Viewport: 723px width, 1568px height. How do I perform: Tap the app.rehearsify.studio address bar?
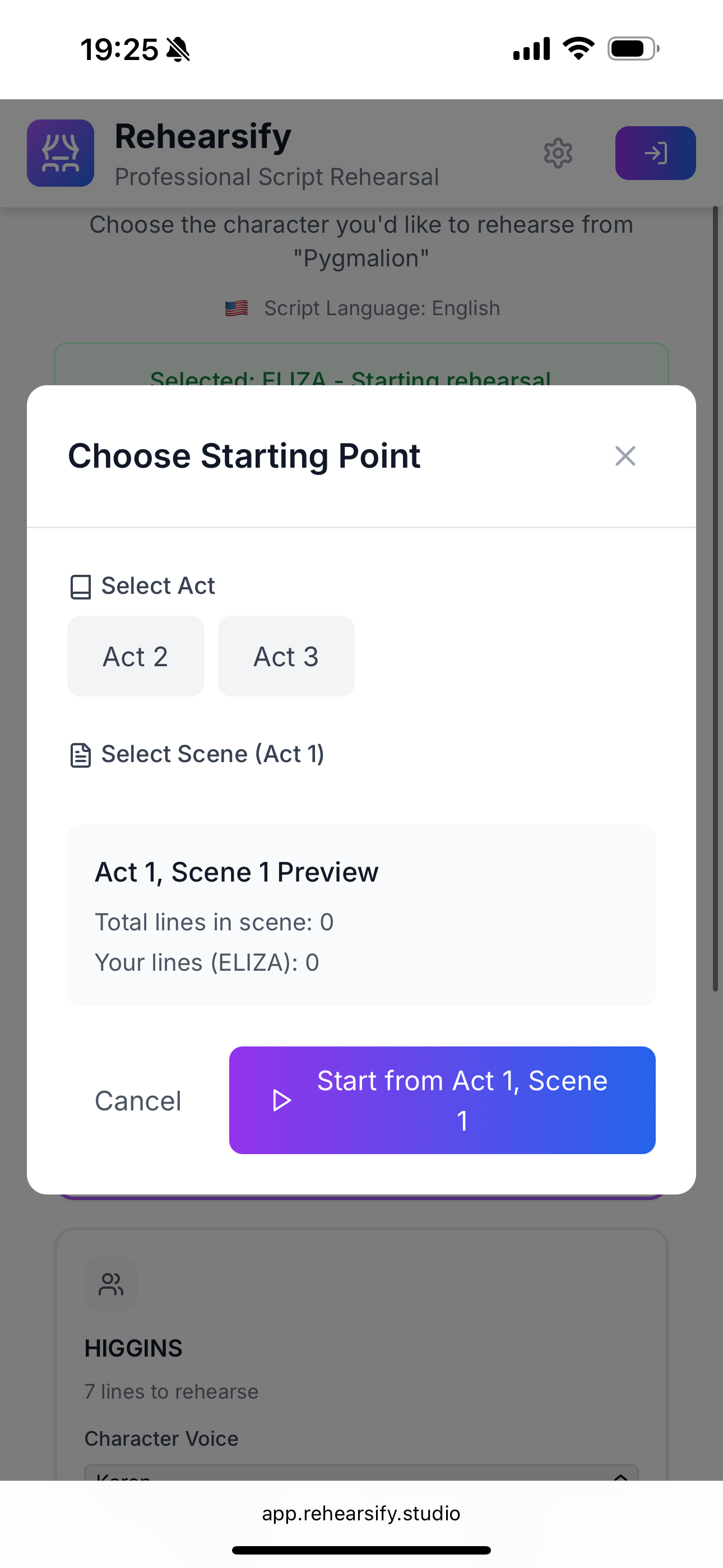[x=361, y=1513]
